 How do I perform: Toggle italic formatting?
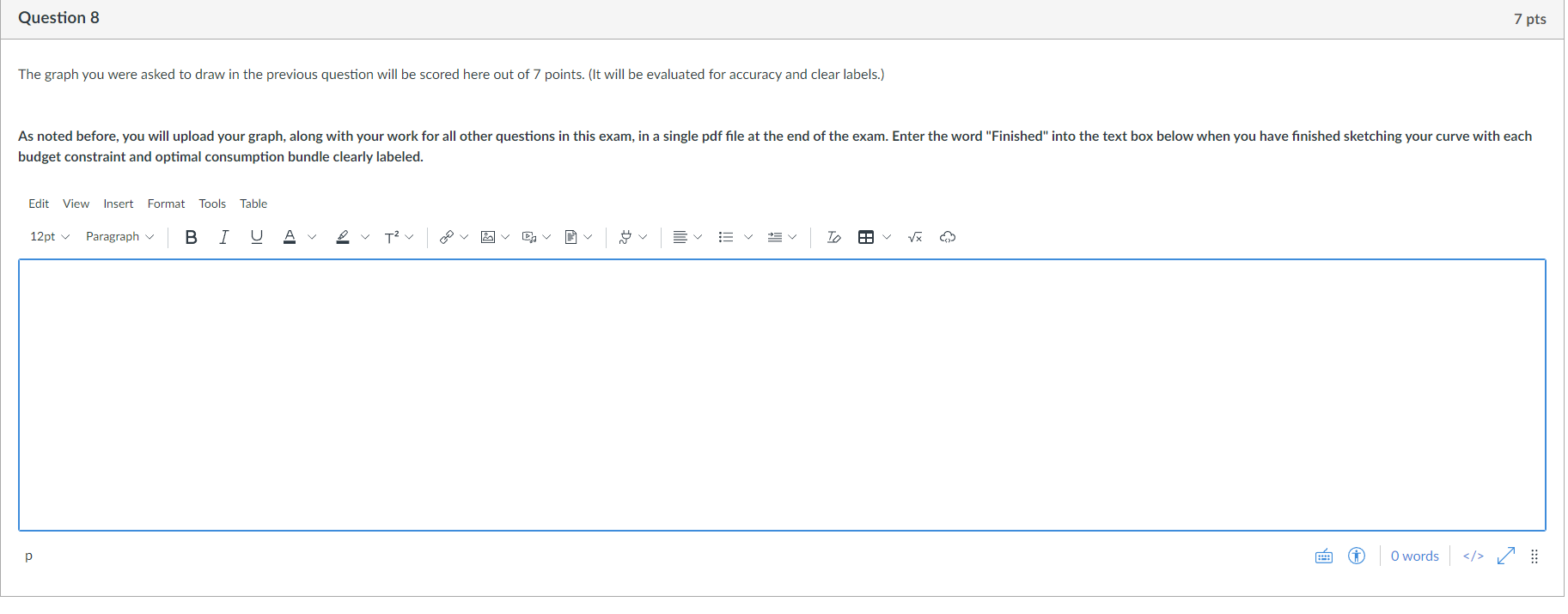pyautogui.click(x=223, y=237)
